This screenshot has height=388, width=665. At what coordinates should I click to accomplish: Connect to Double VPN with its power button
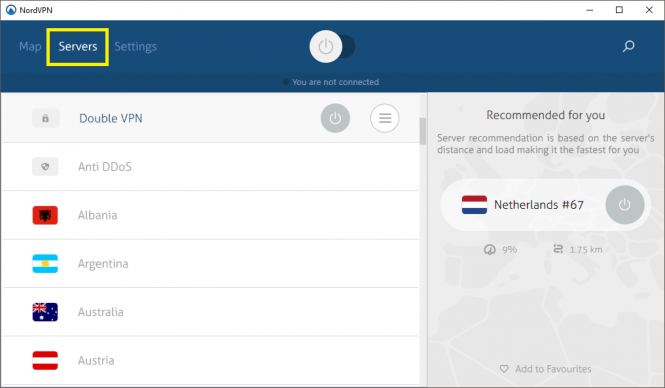[335, 118]
